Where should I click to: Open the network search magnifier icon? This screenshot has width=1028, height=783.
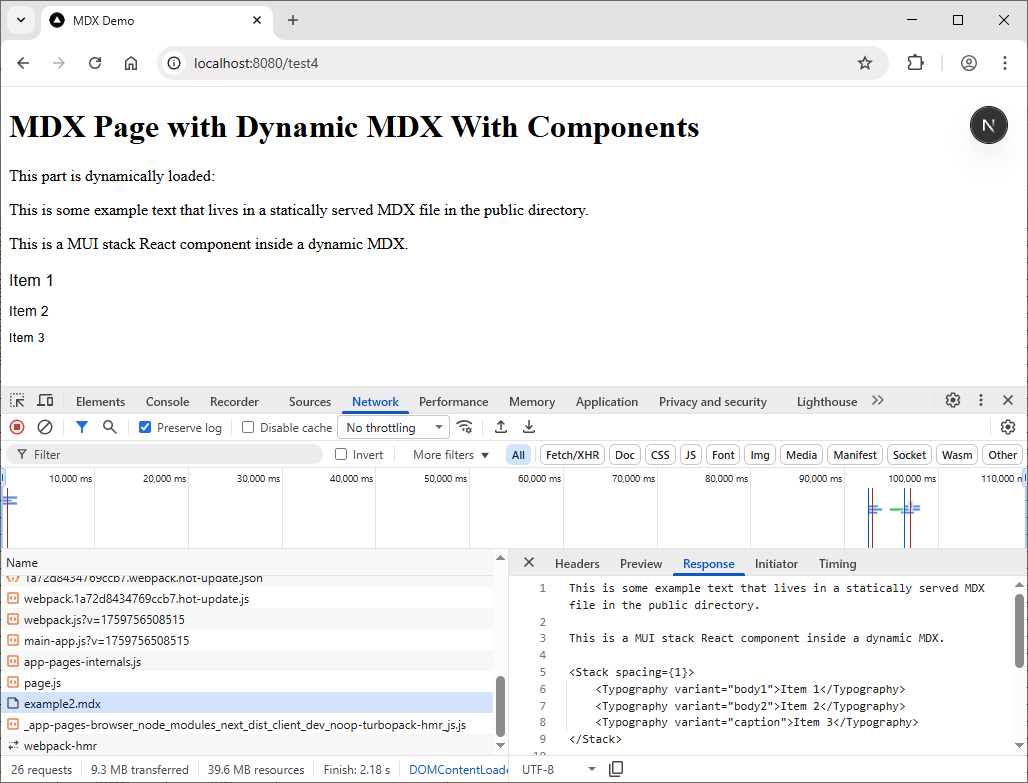(109, 427)
